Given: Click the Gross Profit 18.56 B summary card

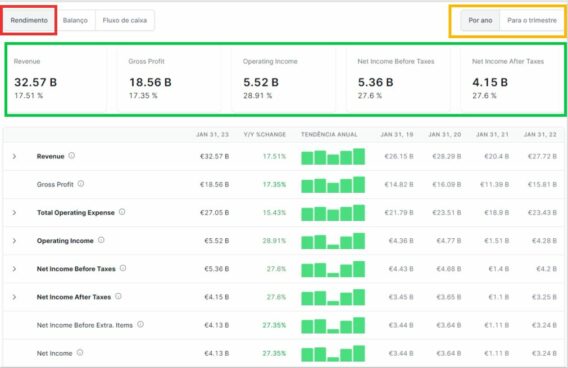Looking at the screenshot, I should (169, 79).
